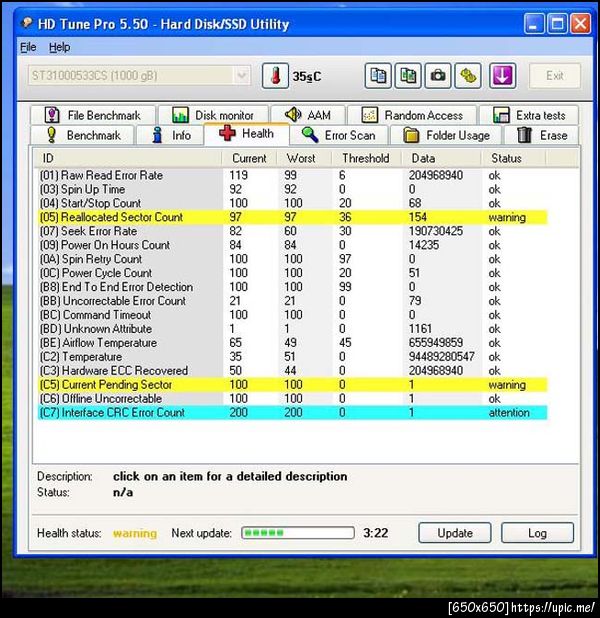Click the purple down-arrow minimize to tray icon

(x=502, y=76)
